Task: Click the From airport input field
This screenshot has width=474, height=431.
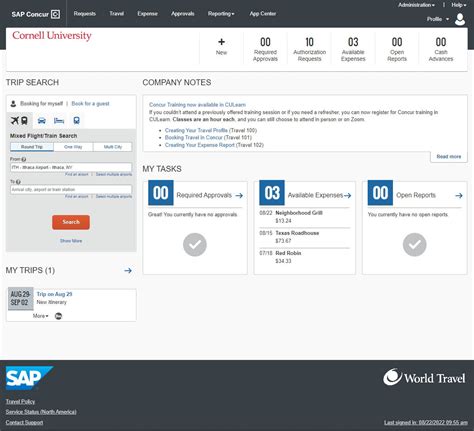Action: 71,167
